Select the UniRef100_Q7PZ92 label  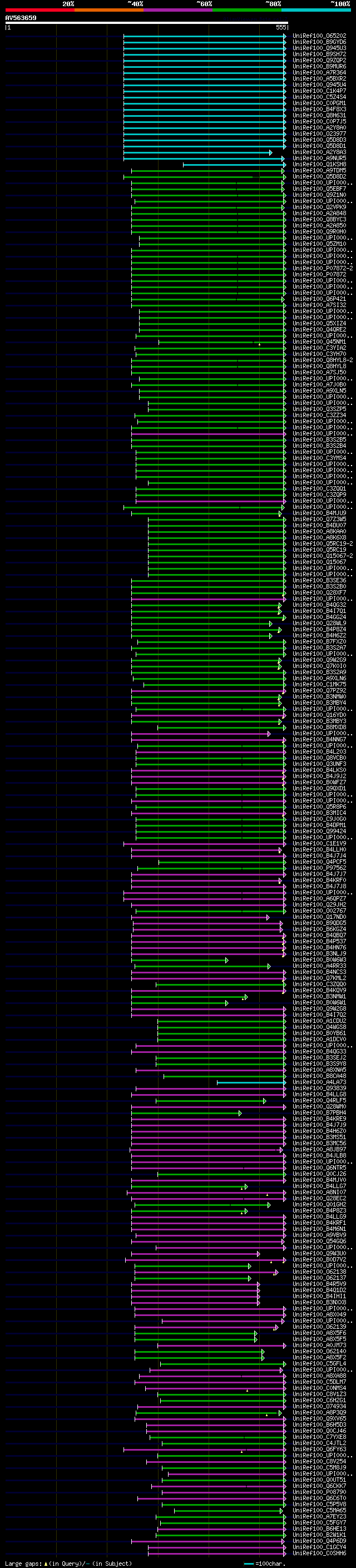coord(319,690)
